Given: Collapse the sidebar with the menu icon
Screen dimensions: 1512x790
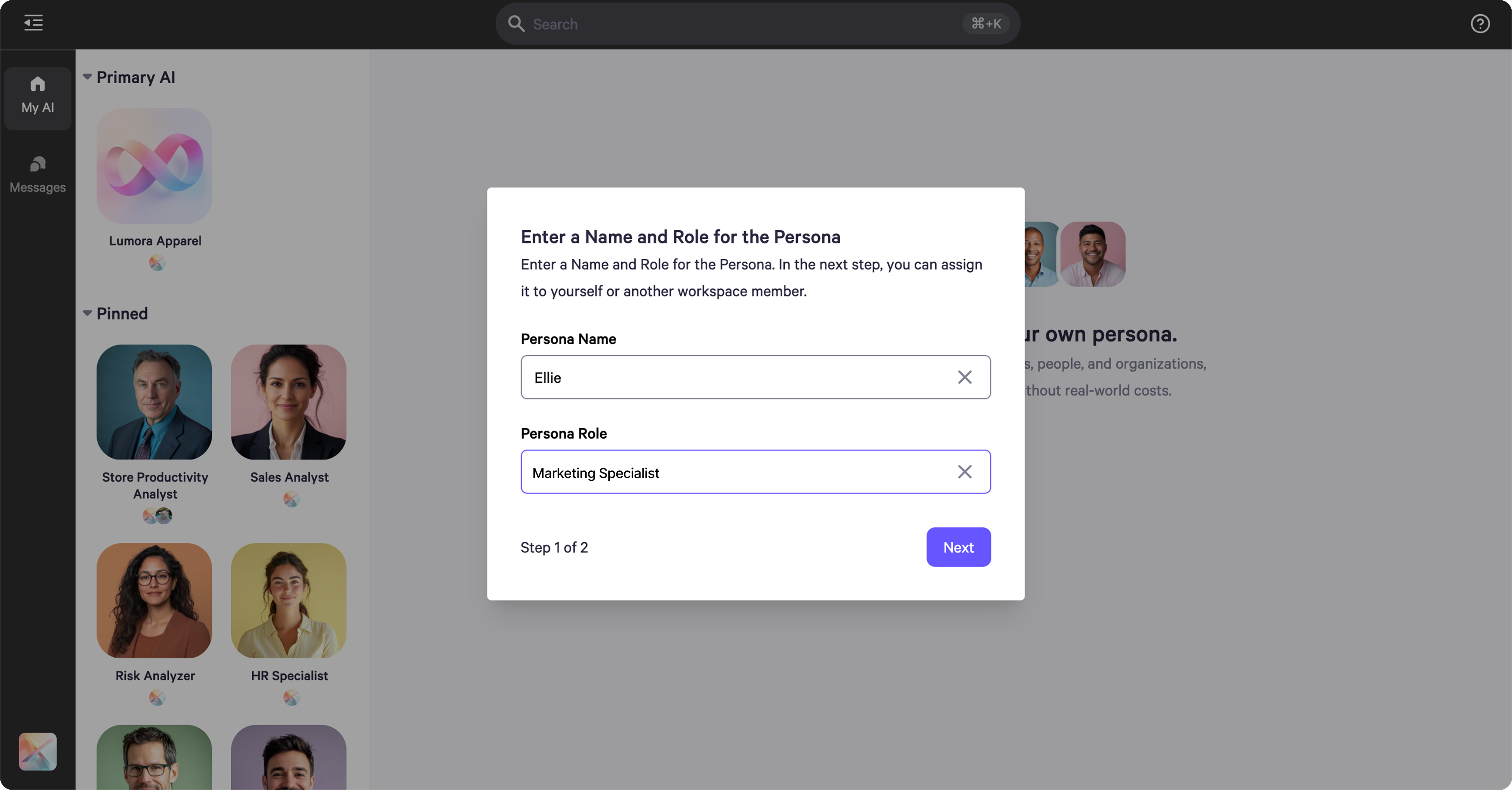Looking at the screenshot, I should 34,23.
